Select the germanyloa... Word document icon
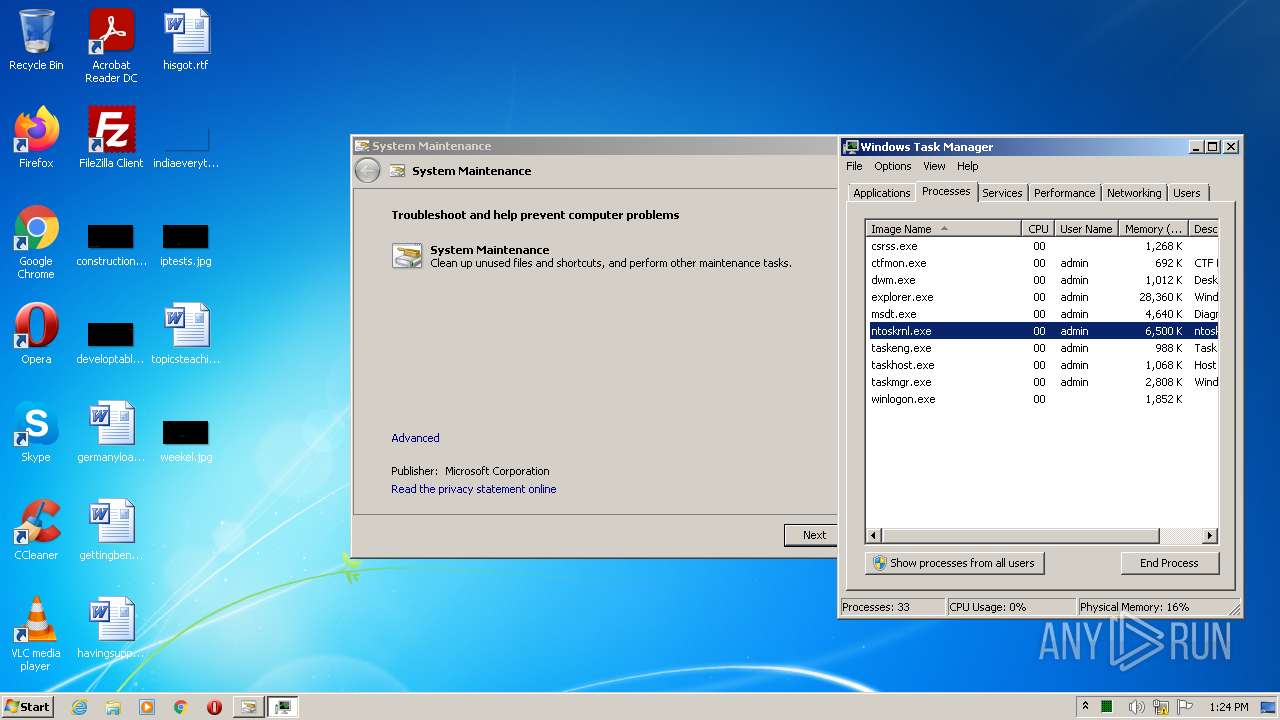 (111, 432)
